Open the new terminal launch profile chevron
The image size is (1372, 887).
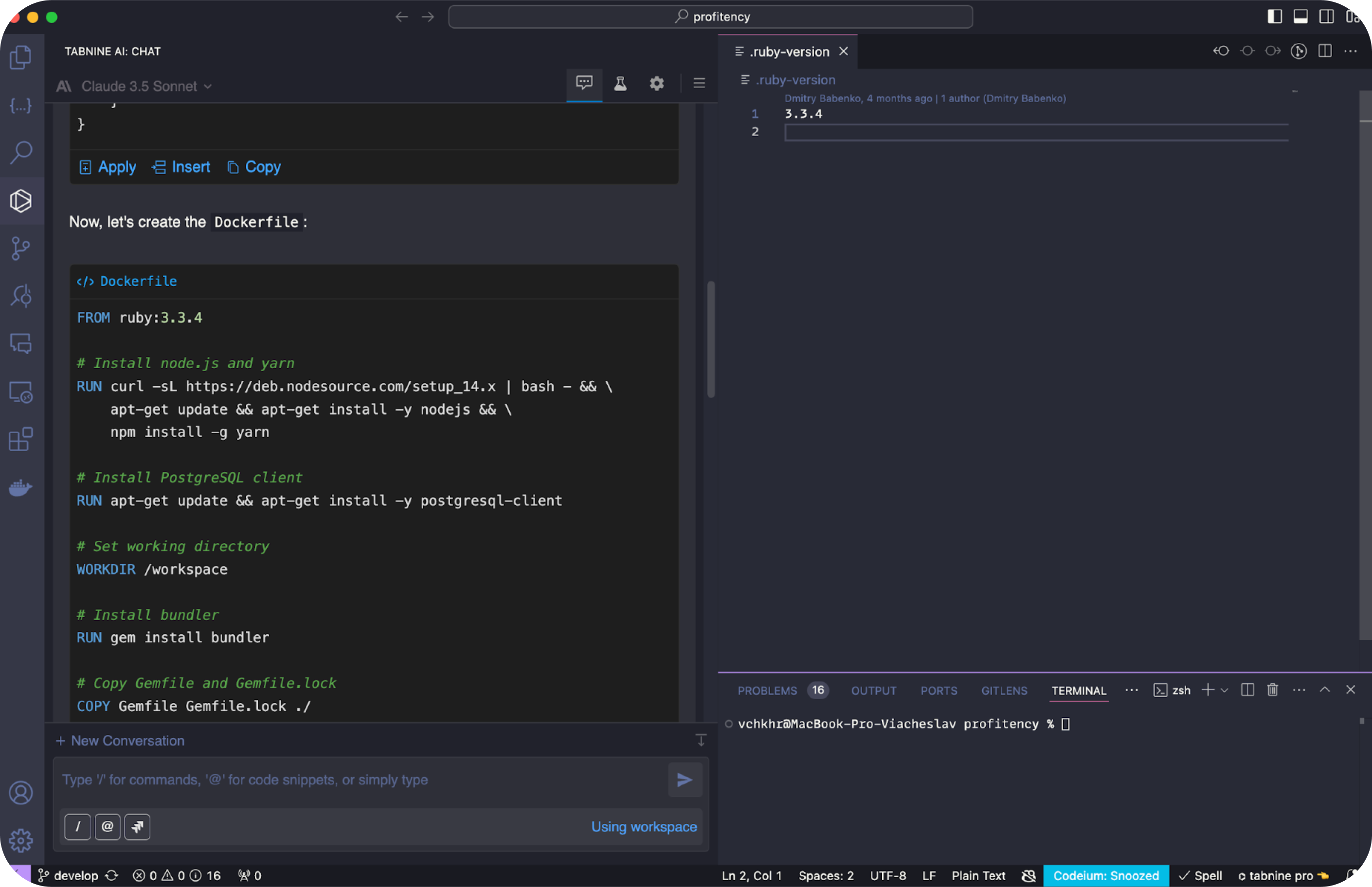1225,690
